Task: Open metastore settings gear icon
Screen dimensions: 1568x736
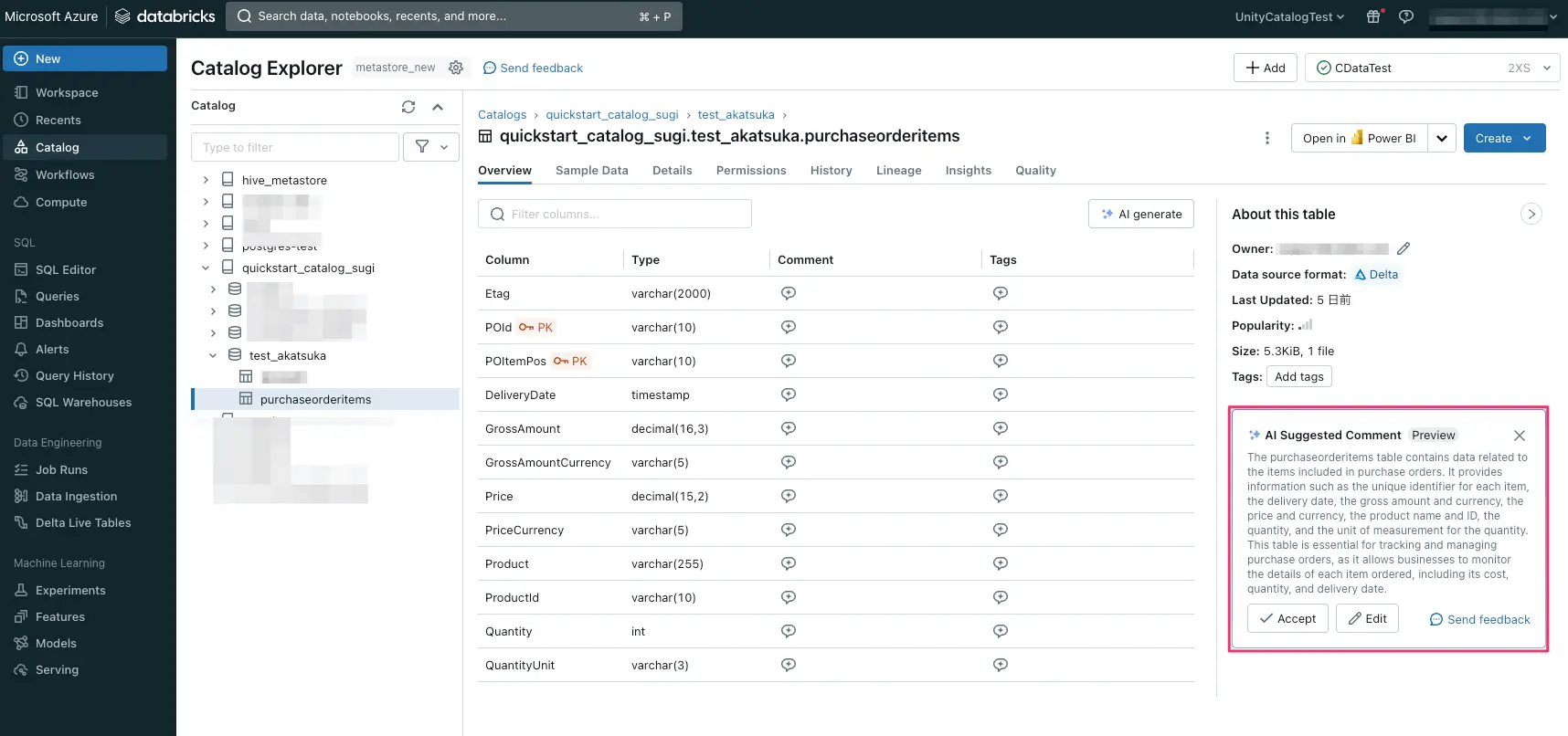Action: 456,68
